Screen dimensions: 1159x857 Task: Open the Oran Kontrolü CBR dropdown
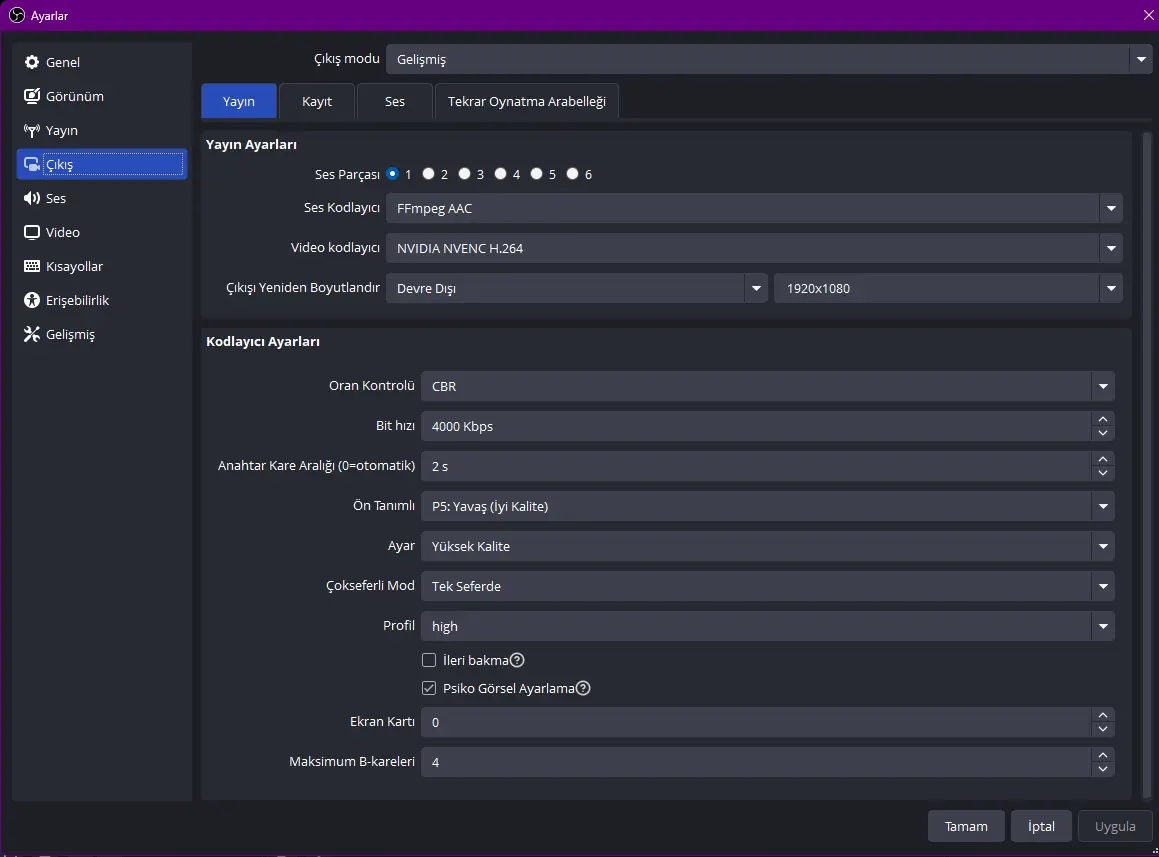tap(767, 386)
